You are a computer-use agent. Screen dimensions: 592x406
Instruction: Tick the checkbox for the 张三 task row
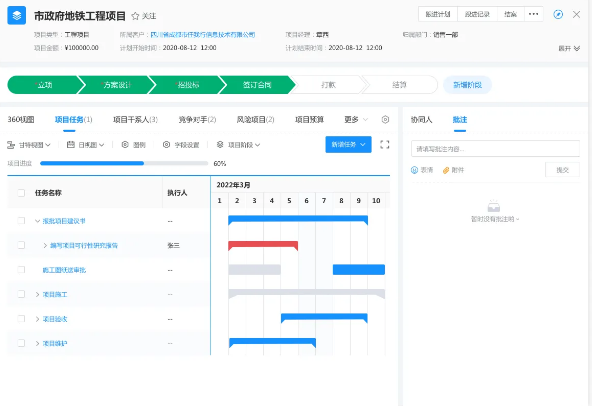21,245
